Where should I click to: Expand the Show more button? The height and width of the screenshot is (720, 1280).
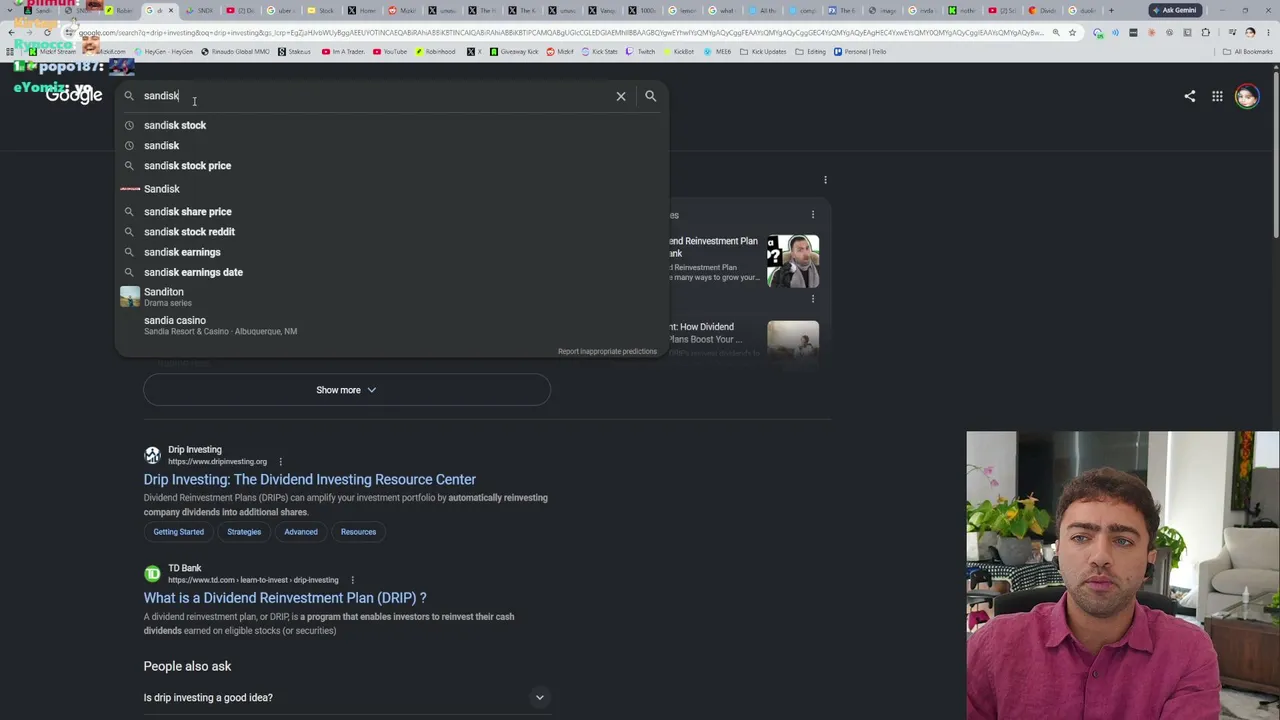point(347,390)
